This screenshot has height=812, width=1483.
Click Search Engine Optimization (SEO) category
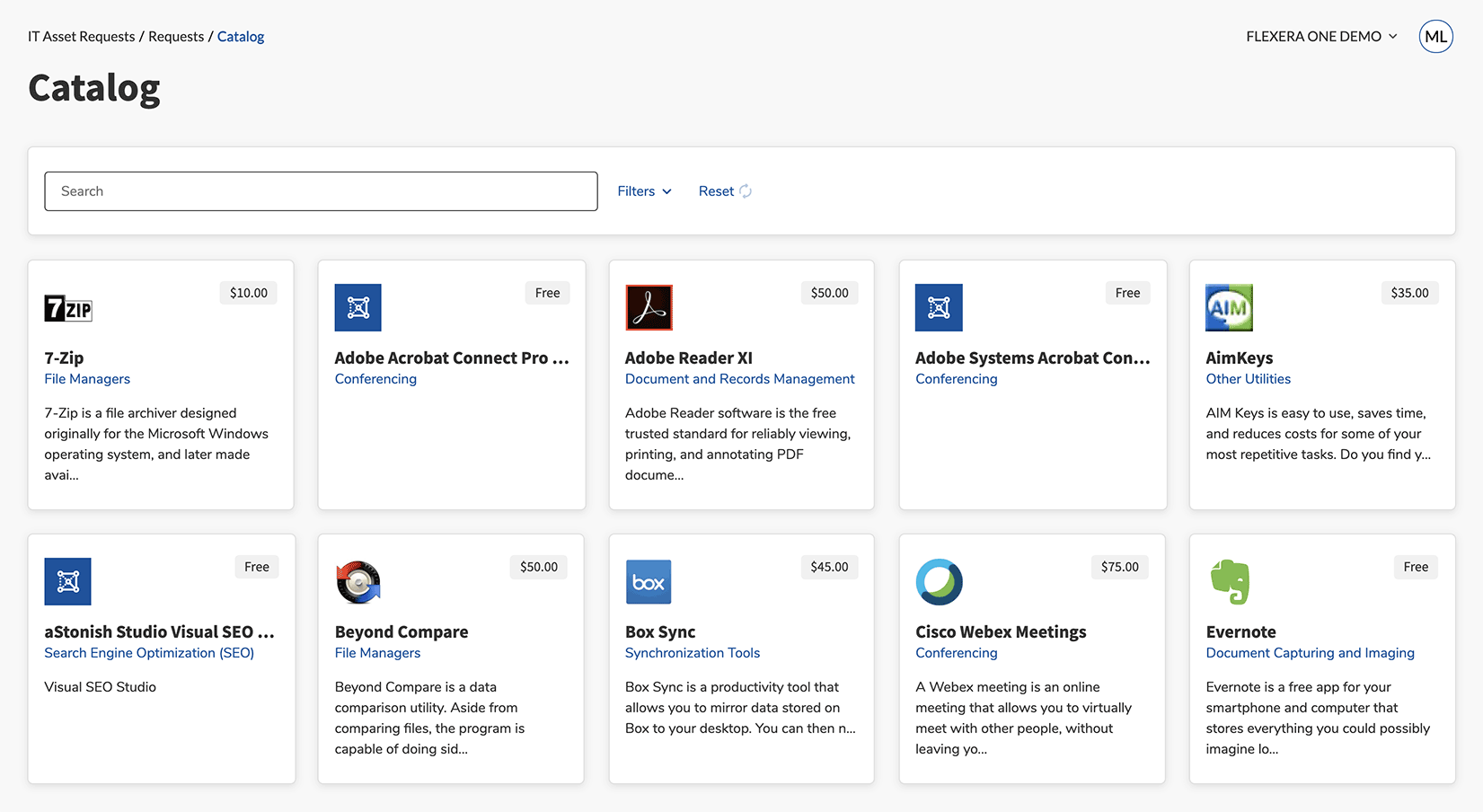149,653
